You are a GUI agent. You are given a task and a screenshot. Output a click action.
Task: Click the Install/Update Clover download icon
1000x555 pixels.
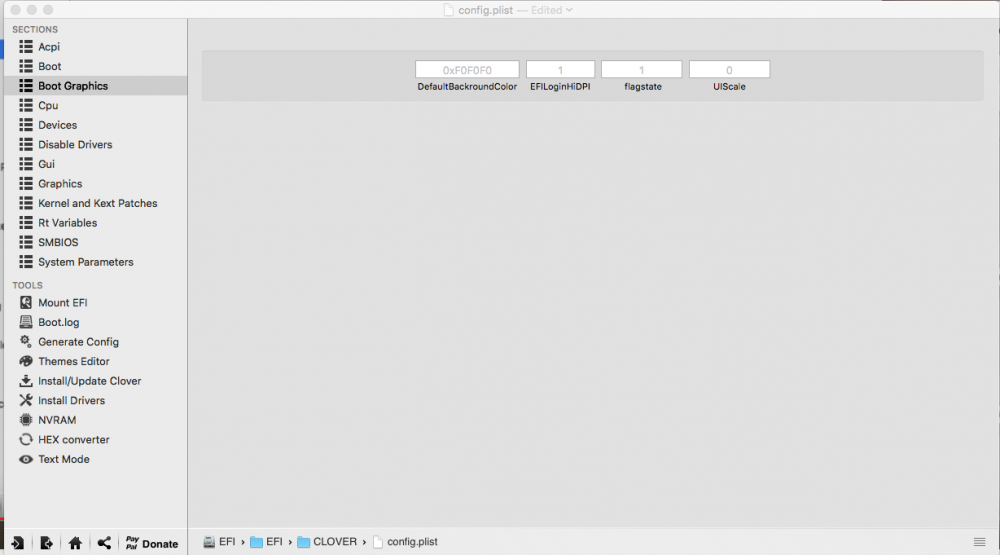[26, 381]
